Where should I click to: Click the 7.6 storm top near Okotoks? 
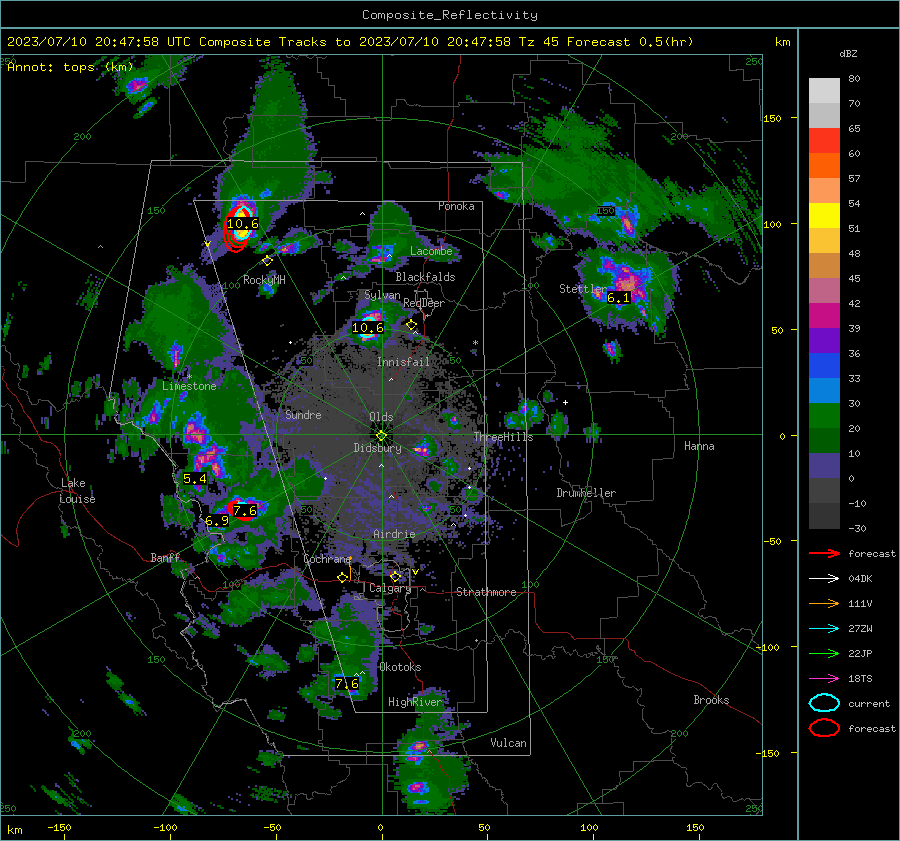[x=347, y=683]
